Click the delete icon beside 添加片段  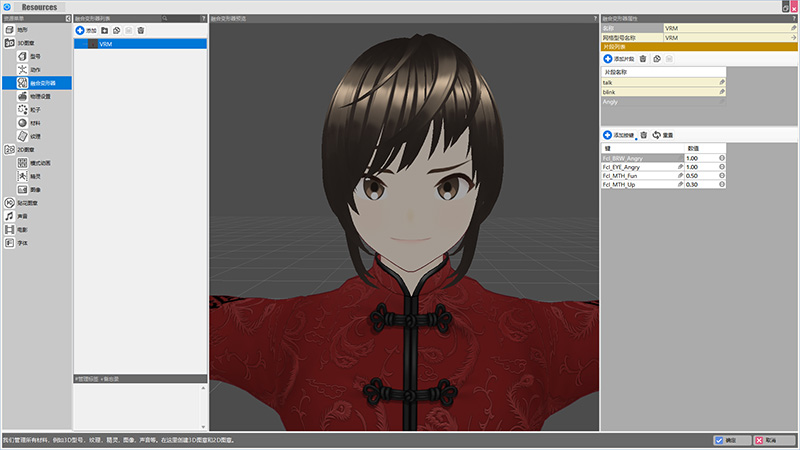(643, 60)
